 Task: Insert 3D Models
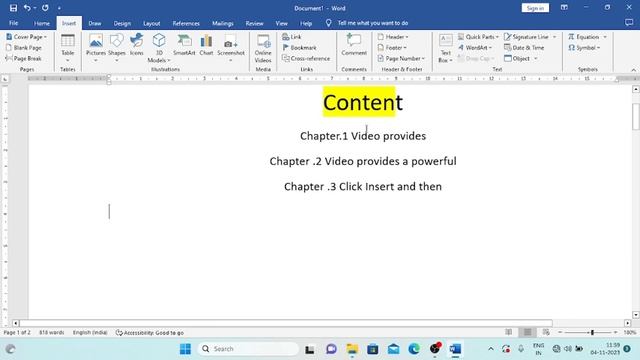(159, 48)
